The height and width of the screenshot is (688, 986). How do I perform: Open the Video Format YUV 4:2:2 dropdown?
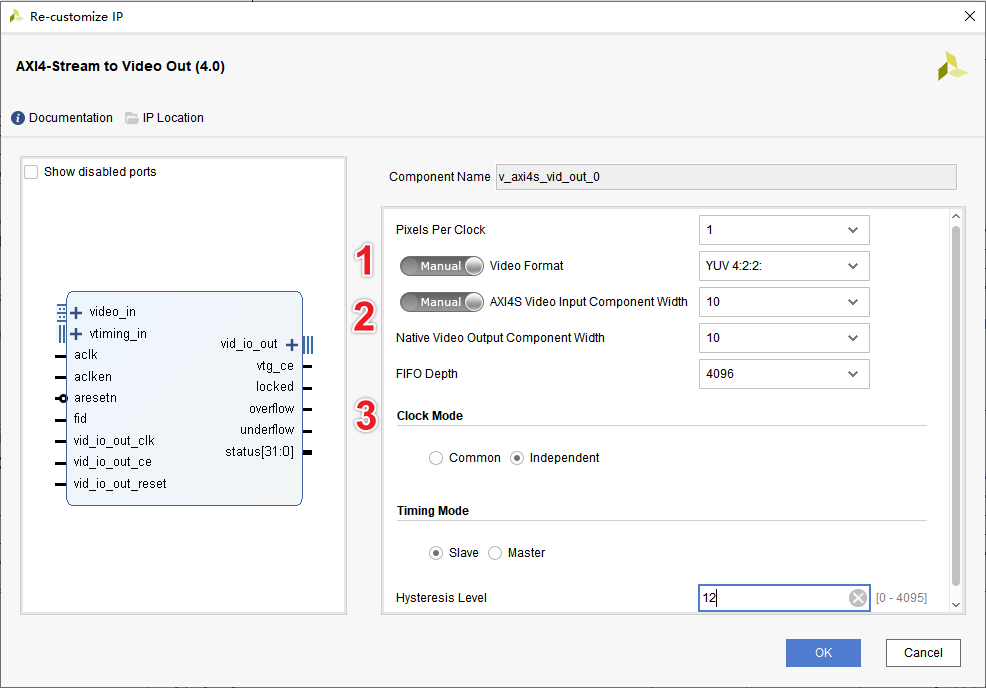784,266
